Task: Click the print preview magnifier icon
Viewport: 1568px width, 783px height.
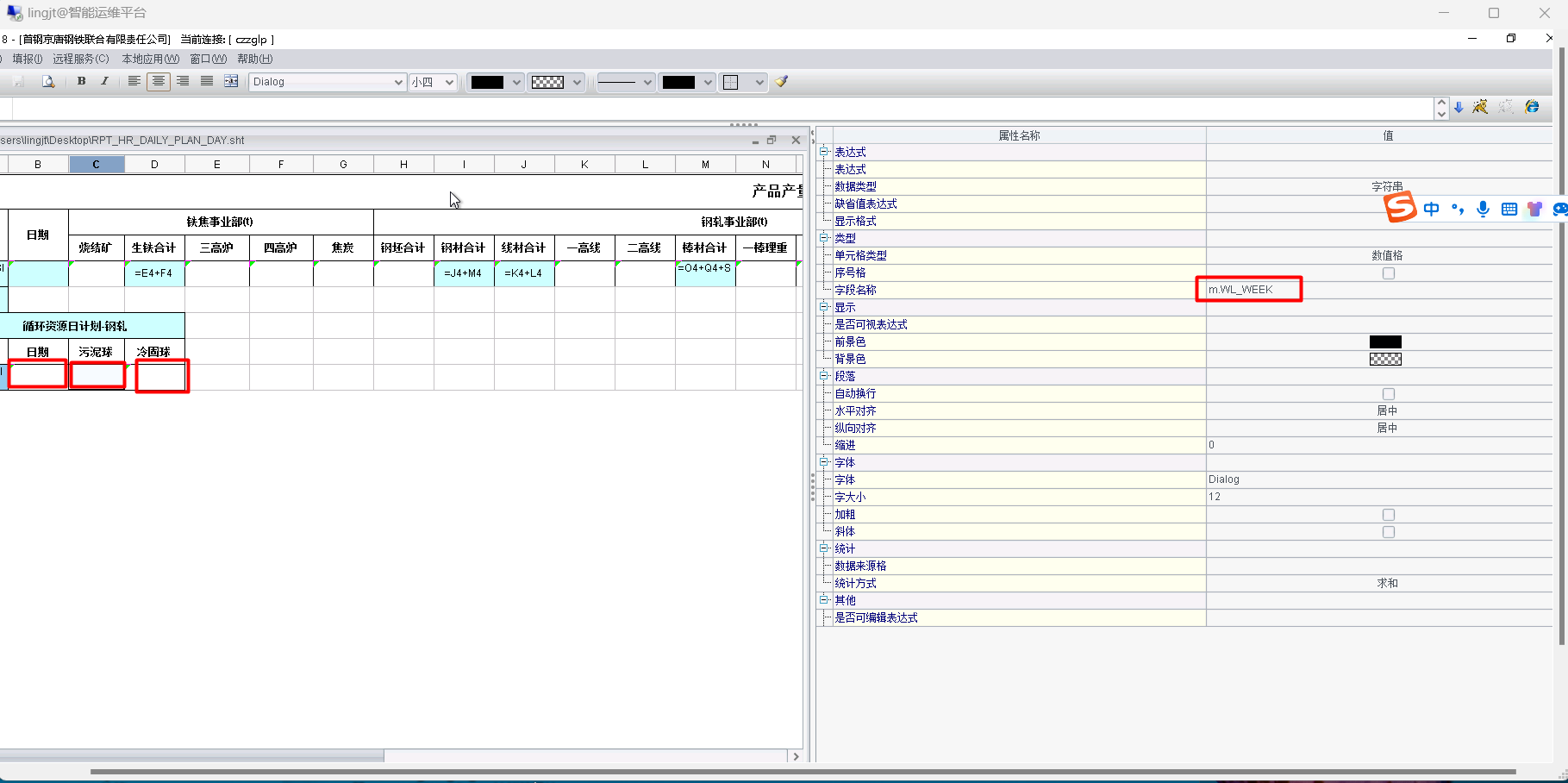Action: point(48,81)
